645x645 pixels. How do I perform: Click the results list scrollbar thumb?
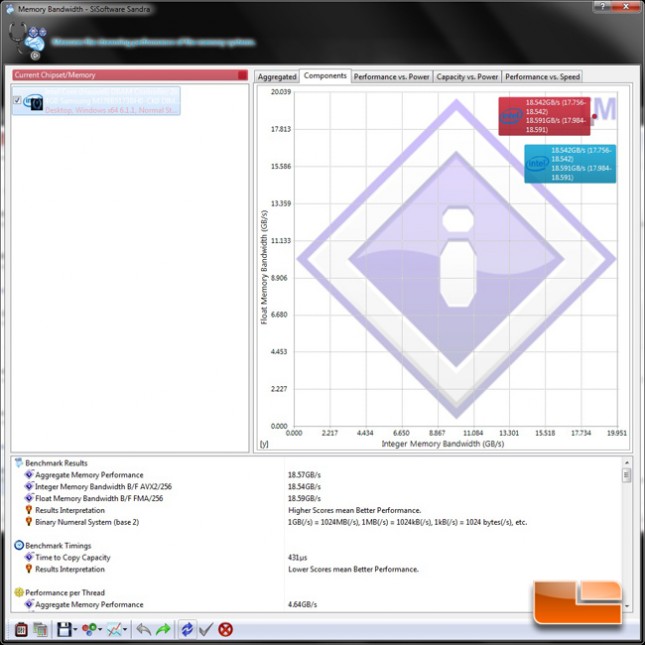coord(627,475)
